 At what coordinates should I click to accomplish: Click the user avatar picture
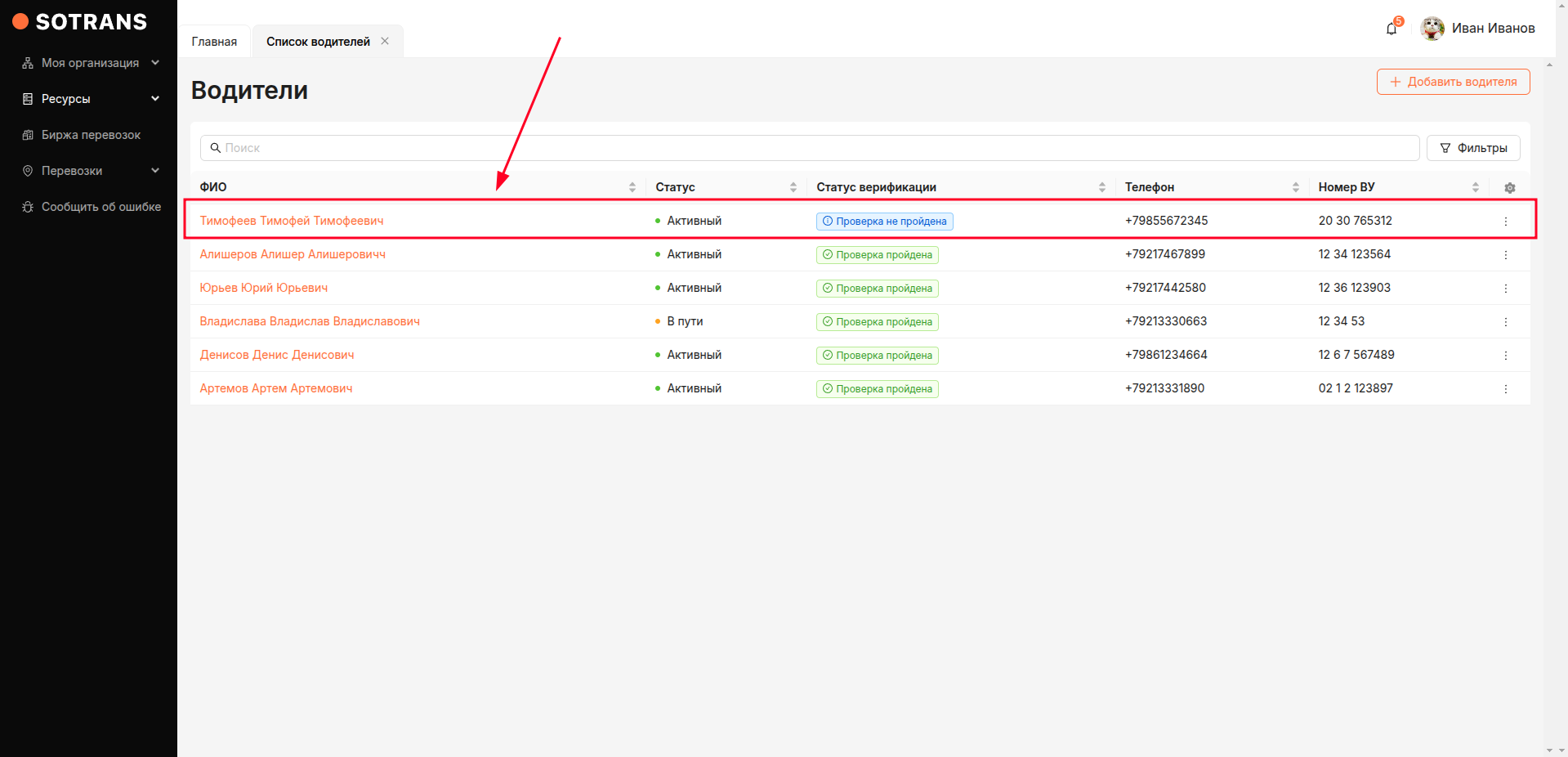pos(1432,29)
